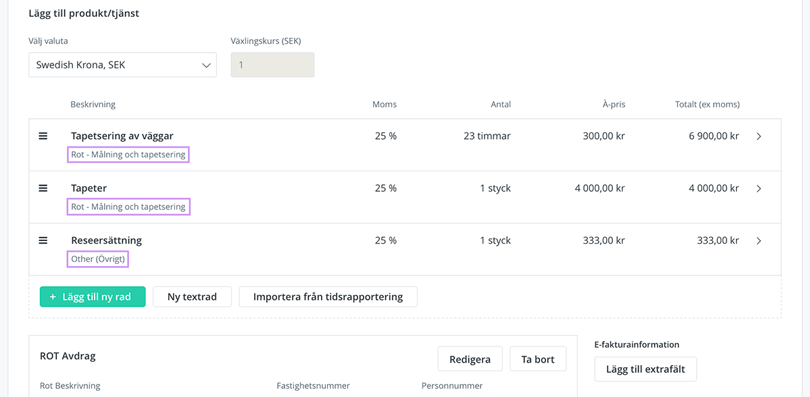Click Redigera in ROT Avdrag
The width and height of the screenshot is (810, 397).
[x=470, y=359]
